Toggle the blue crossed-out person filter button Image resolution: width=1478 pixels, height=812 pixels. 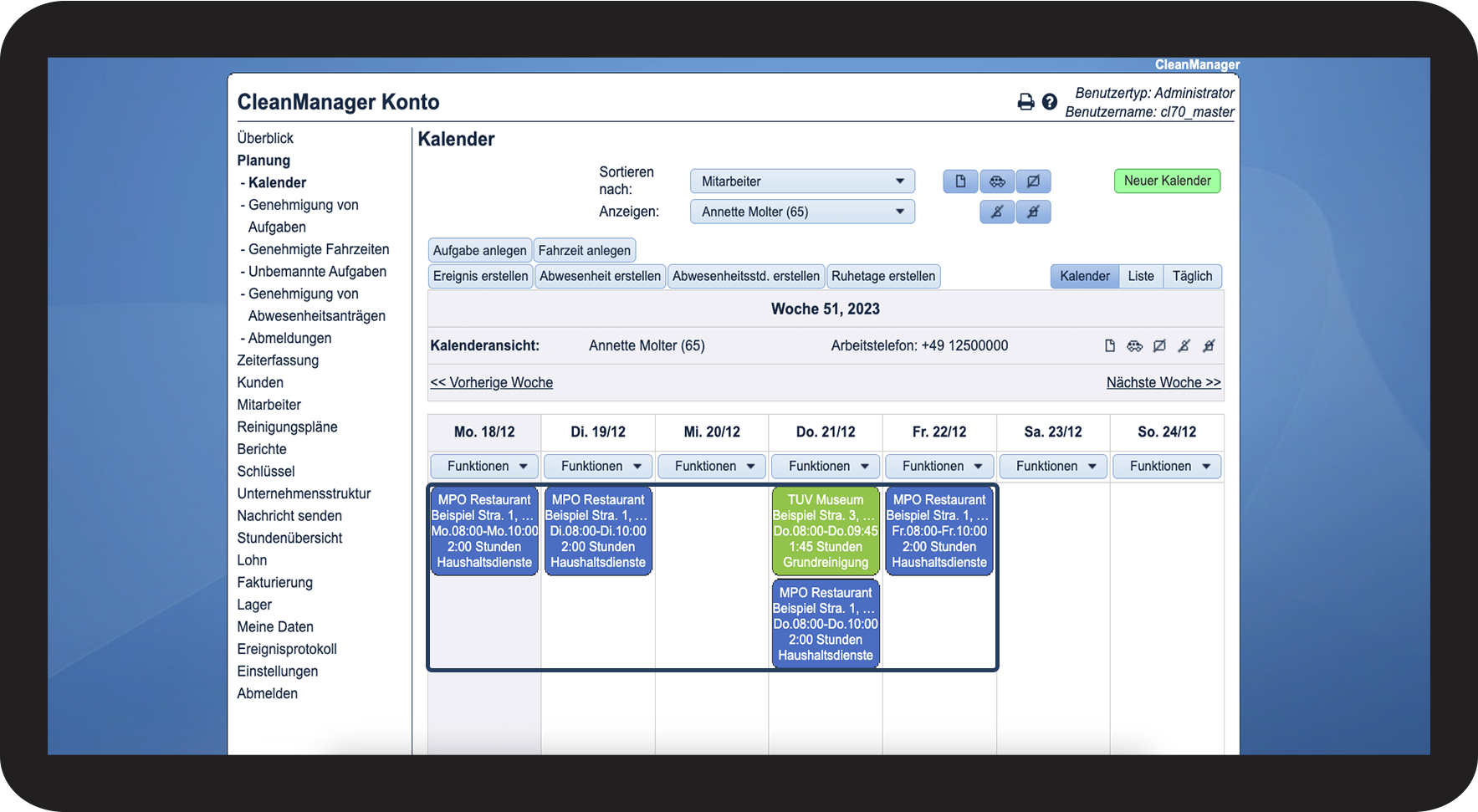[997, 212]
